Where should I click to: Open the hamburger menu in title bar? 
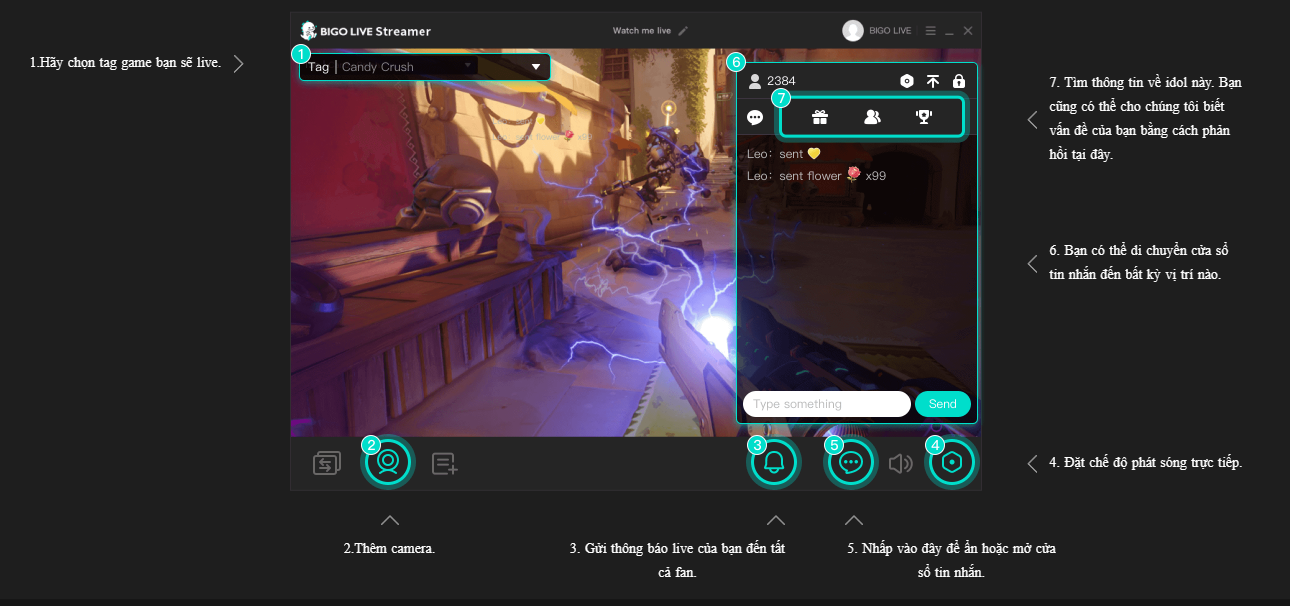(x=931, y=31)
